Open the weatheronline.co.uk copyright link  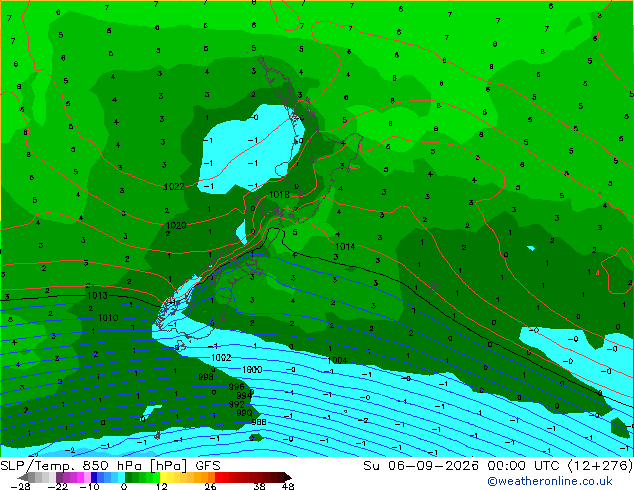pos(550,481)
